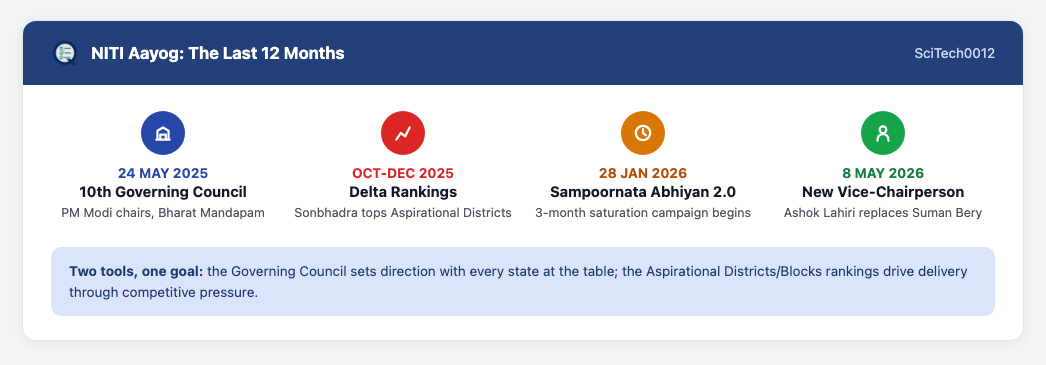Click the OCT-DEC 2025 date marker

click(403, 173)
